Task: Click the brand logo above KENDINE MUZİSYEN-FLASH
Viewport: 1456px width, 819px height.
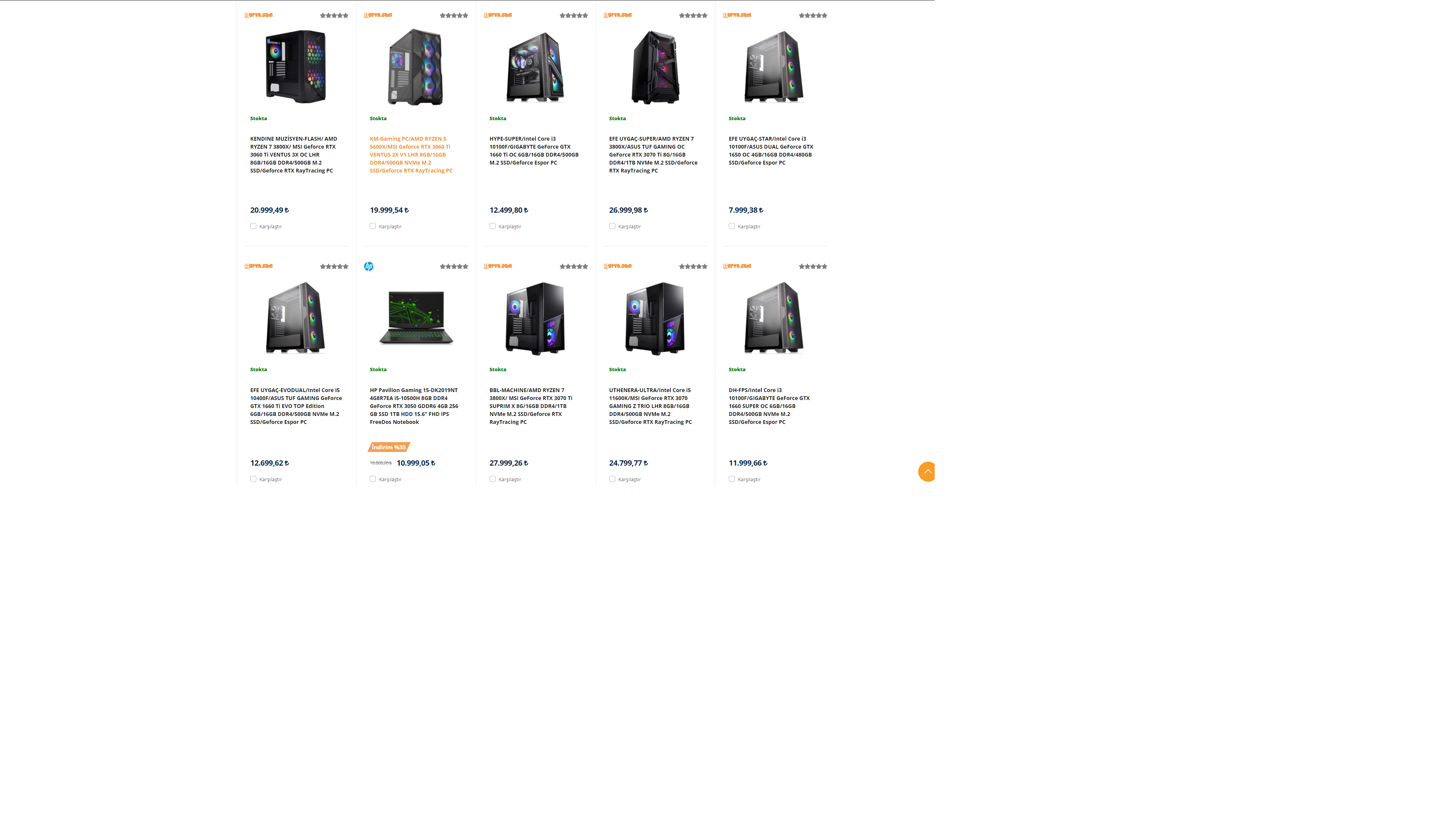Action: coord(258,15)
